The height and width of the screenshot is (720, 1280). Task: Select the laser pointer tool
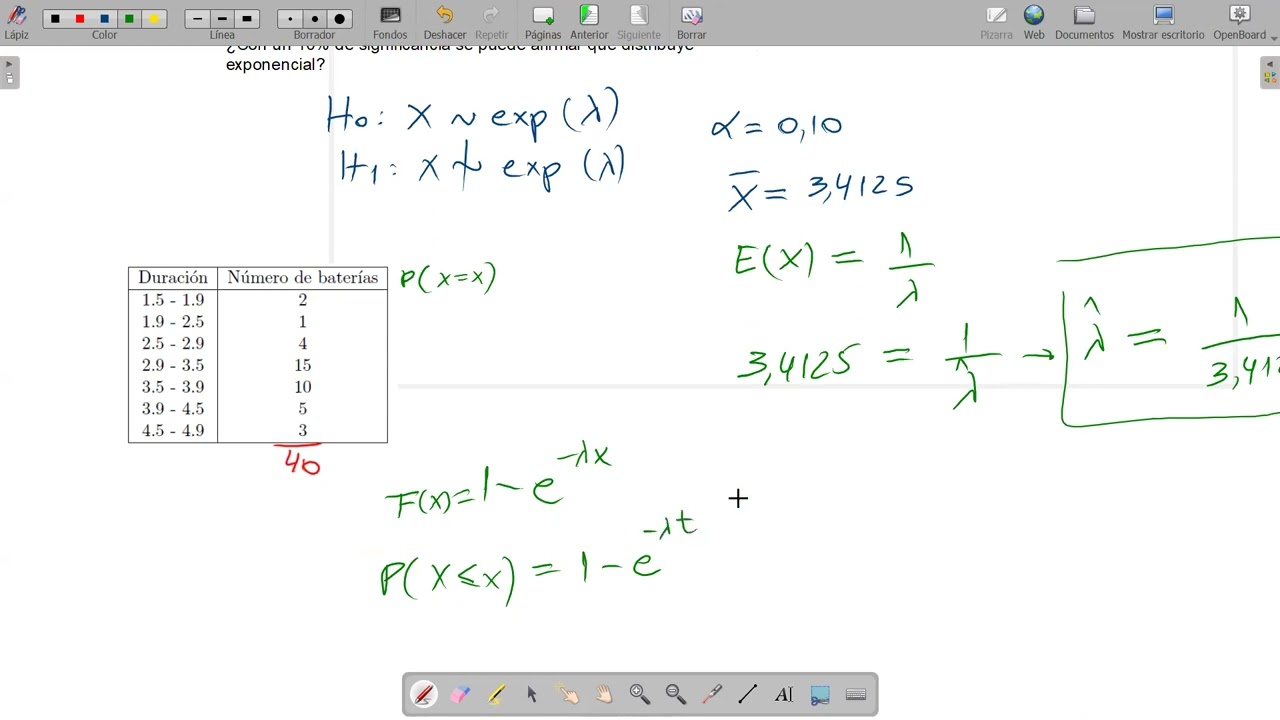(x=712, y=694)
